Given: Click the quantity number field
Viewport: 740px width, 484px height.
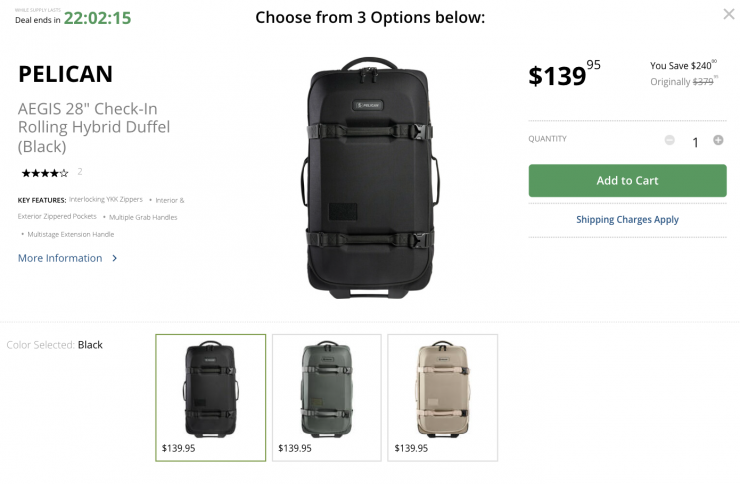Looking at the screenshot, I should 695,142.
